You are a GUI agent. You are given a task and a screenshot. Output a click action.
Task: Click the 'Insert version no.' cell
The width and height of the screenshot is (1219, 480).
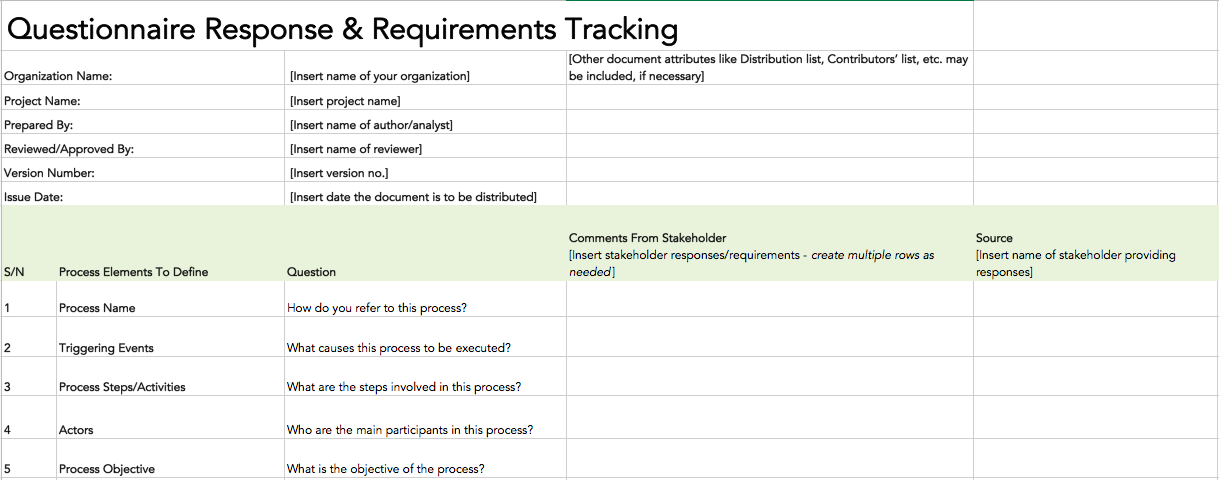[x=425, y=172]
